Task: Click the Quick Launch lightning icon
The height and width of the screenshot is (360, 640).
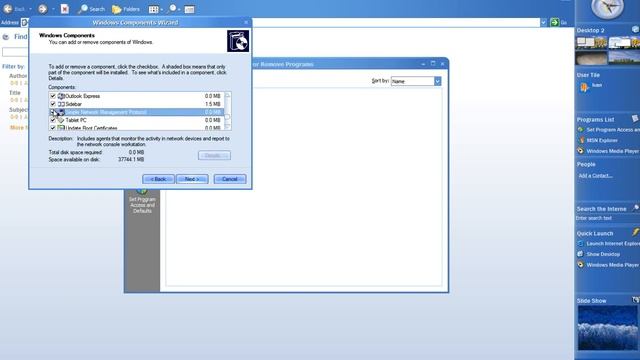Action: pyautogui.click(x=636, y=232)
